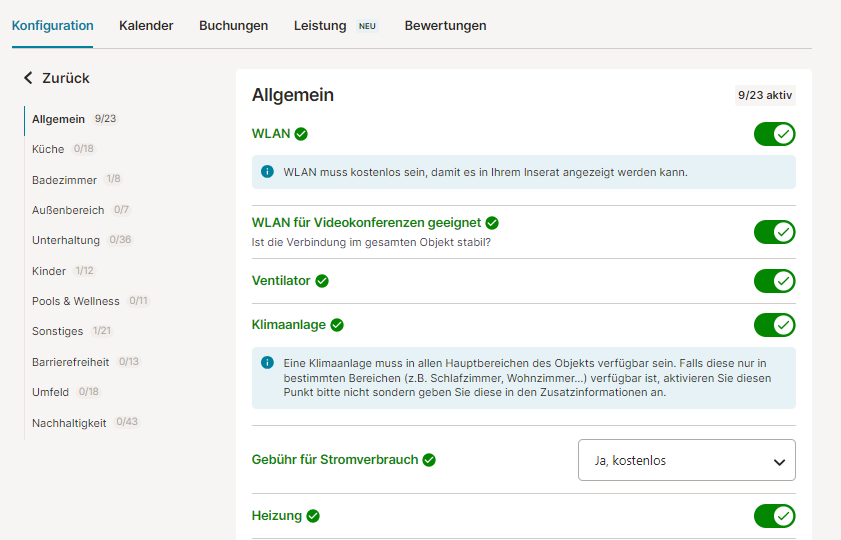Switch off the Klimaanlage toggle
Viewport: 841px width, 540px height.
(x=774, y=325)
